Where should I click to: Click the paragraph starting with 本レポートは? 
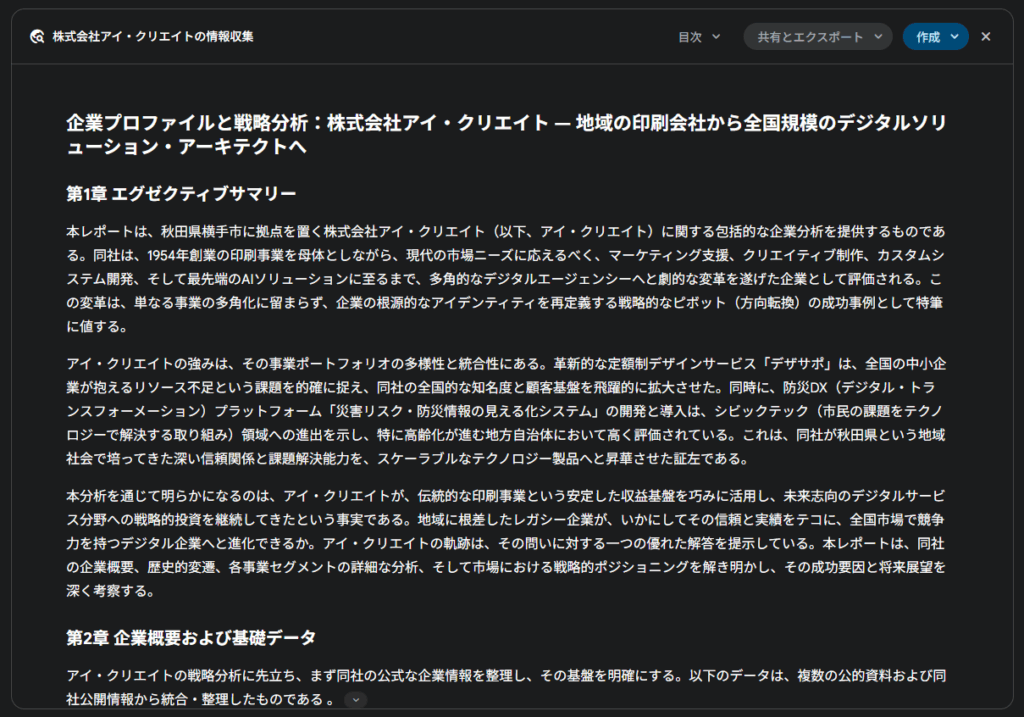pyautogui.click(x=505, y=278)
